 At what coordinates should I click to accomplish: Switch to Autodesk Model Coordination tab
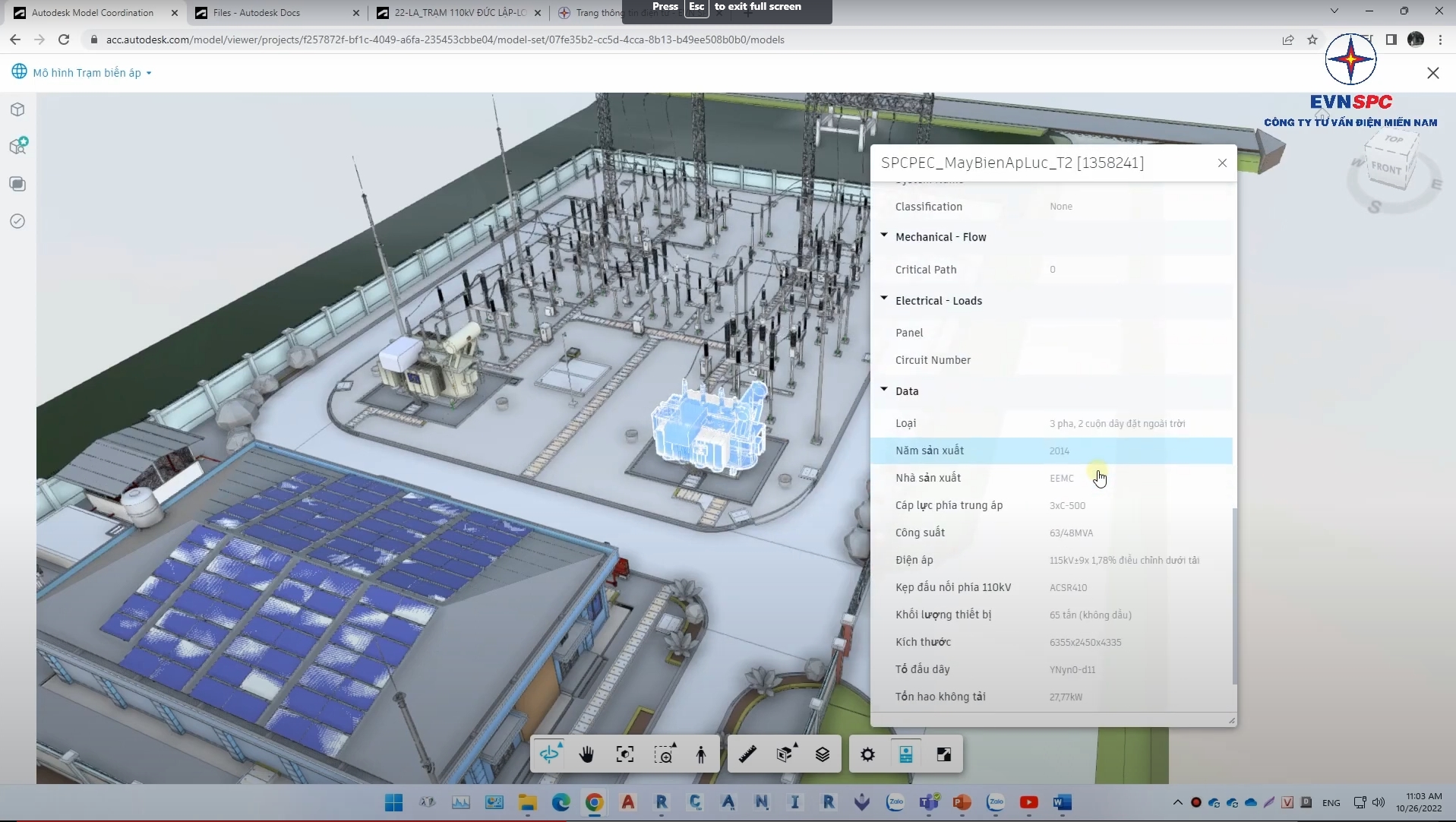(x=92, y=13)
